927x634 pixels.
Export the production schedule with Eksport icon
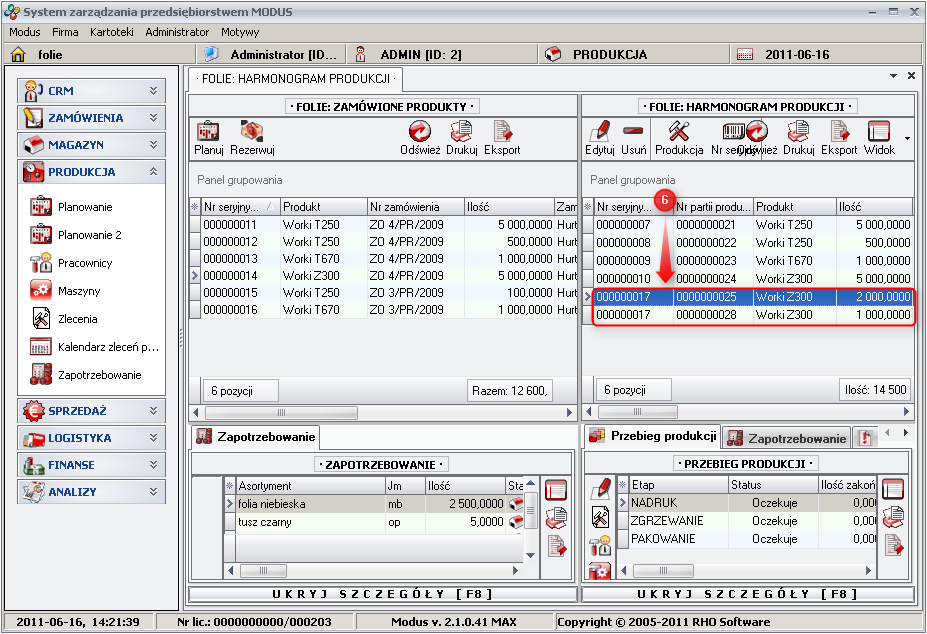coord(839,138)
